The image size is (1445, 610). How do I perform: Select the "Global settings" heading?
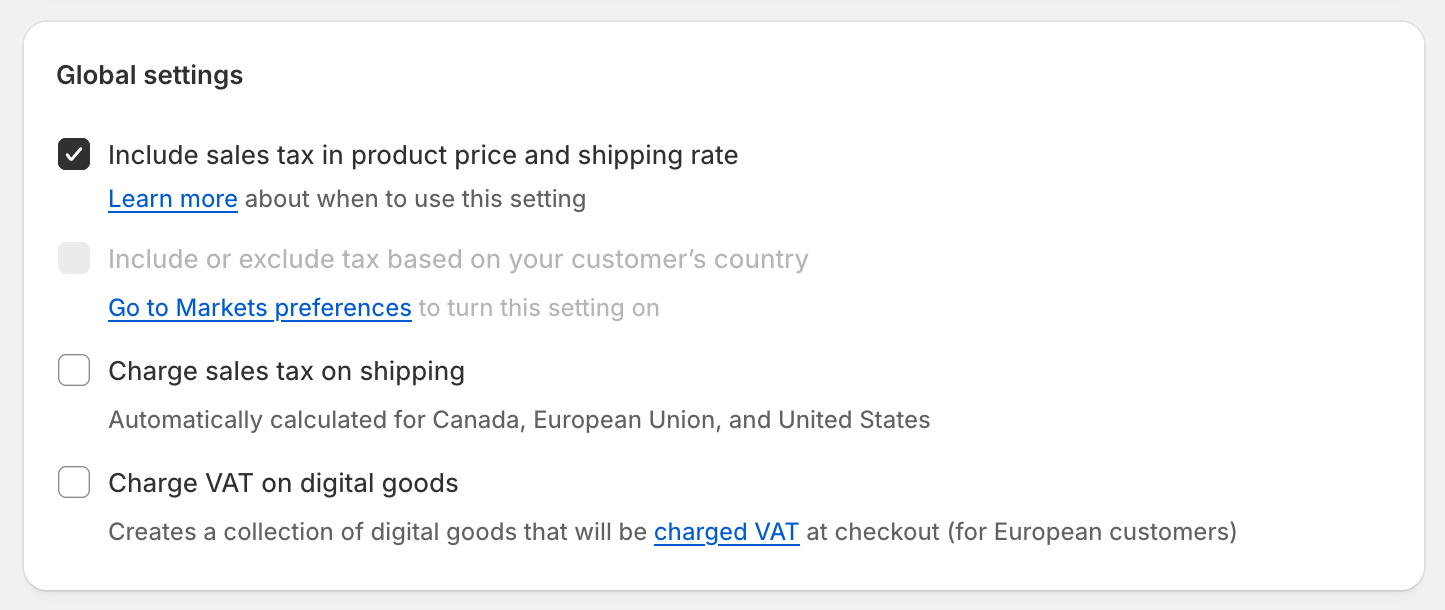pyautogui.click(x=150, y=75)
